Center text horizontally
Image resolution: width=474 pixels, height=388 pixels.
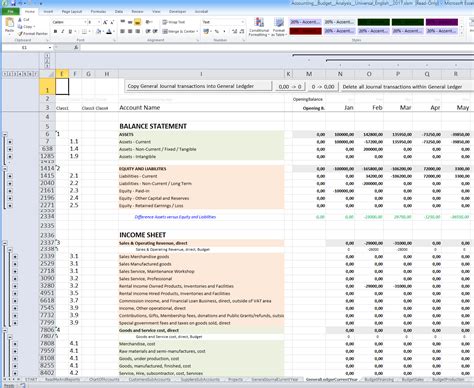pos(130,31)
